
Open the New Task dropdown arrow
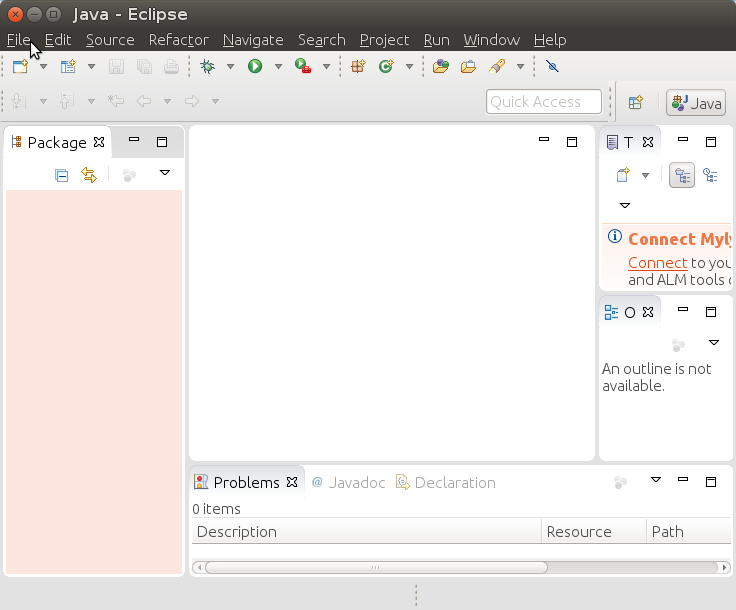645,175
